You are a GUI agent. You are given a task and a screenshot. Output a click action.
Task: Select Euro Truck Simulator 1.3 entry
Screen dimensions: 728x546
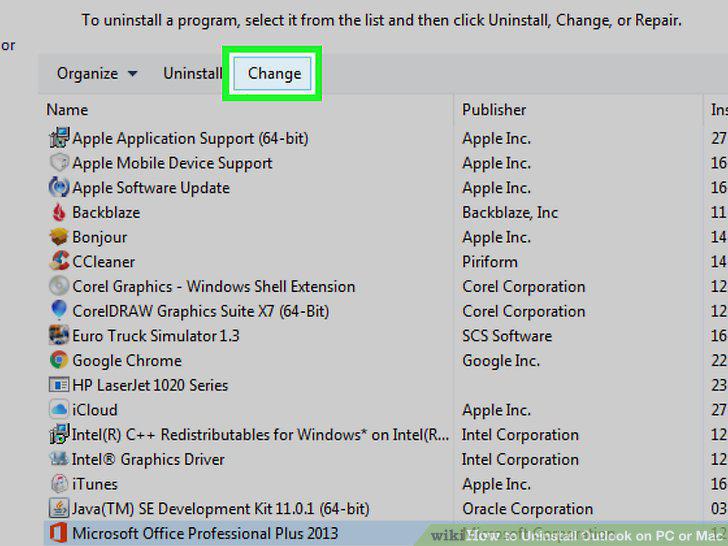(x=156, y=336)
